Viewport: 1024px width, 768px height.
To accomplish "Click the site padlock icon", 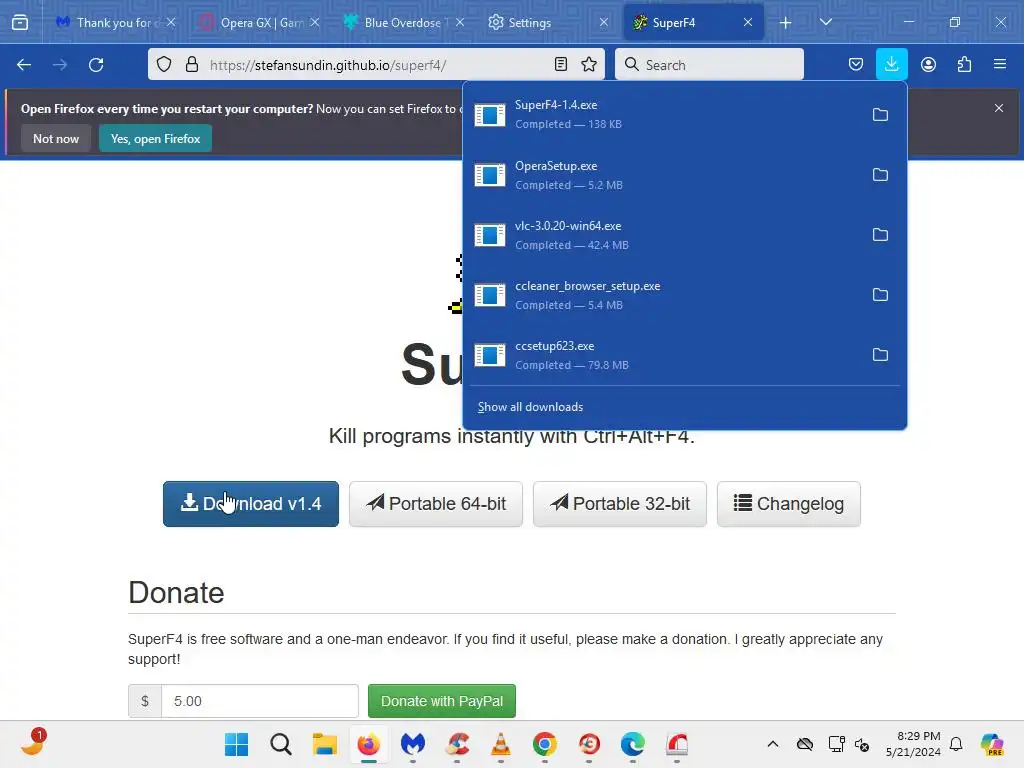I will coord(192,65).
